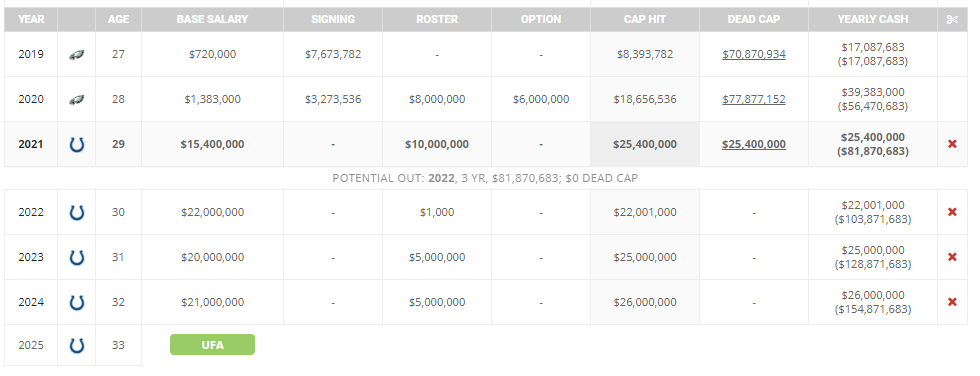This screenshot has width=980, height=376.
Task: Click the Colts horseshoe logo in the 2025 row
Action: coord(76,345)
